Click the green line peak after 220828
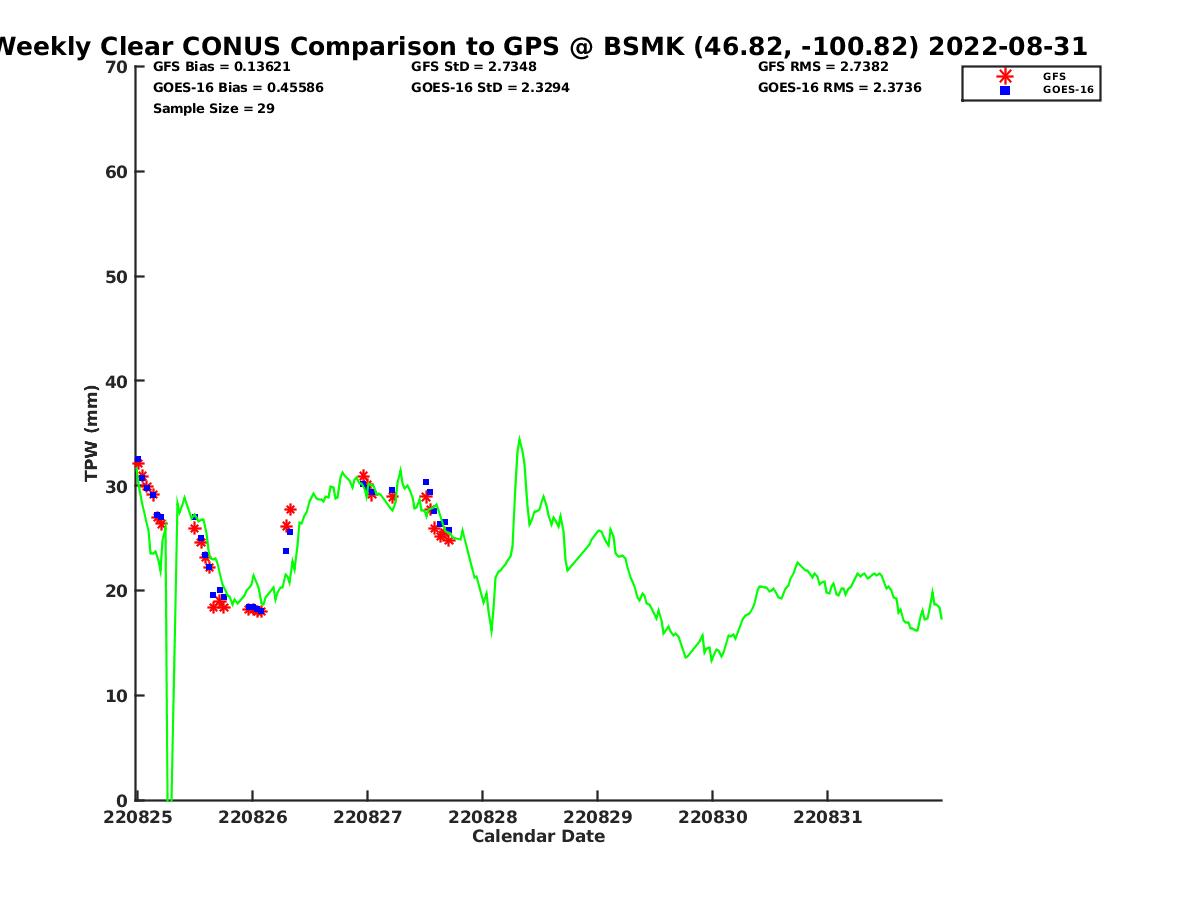 pyautogui.click(x=519, y=439)
